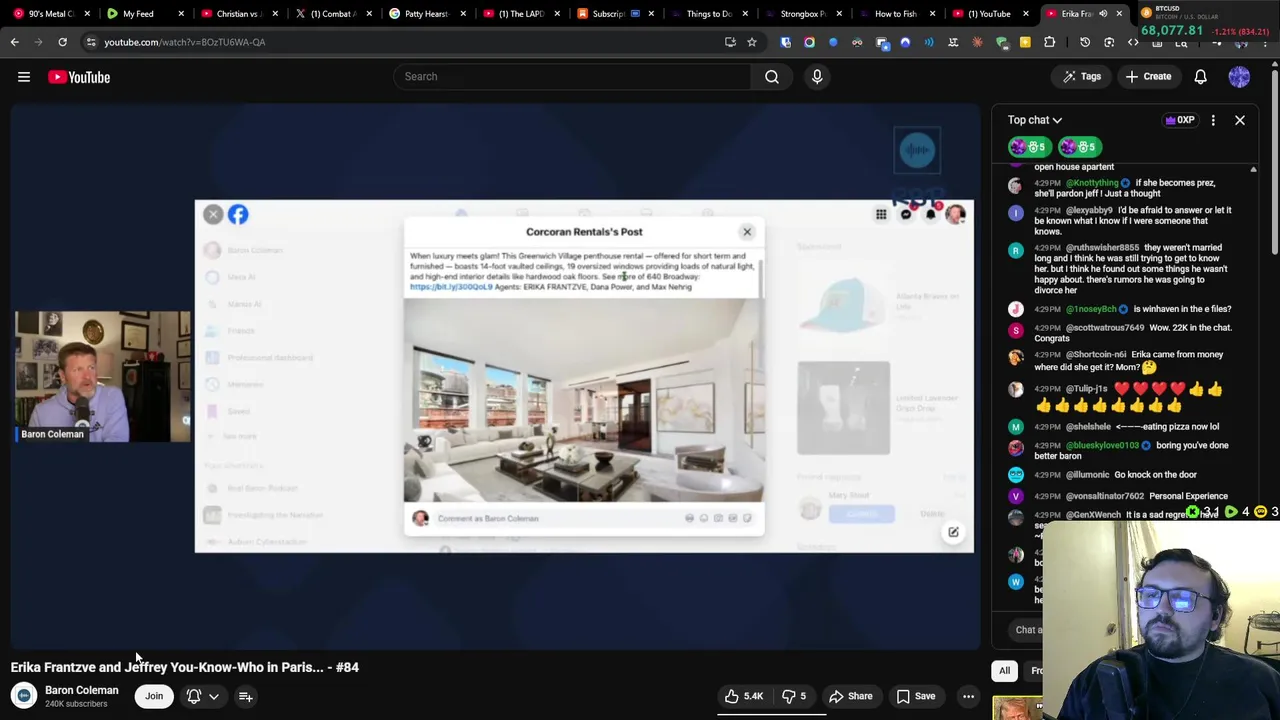Switch to the Patty Hearst browser tab
The height and width of the screenshot is (720, 1280).
[425, 14]
